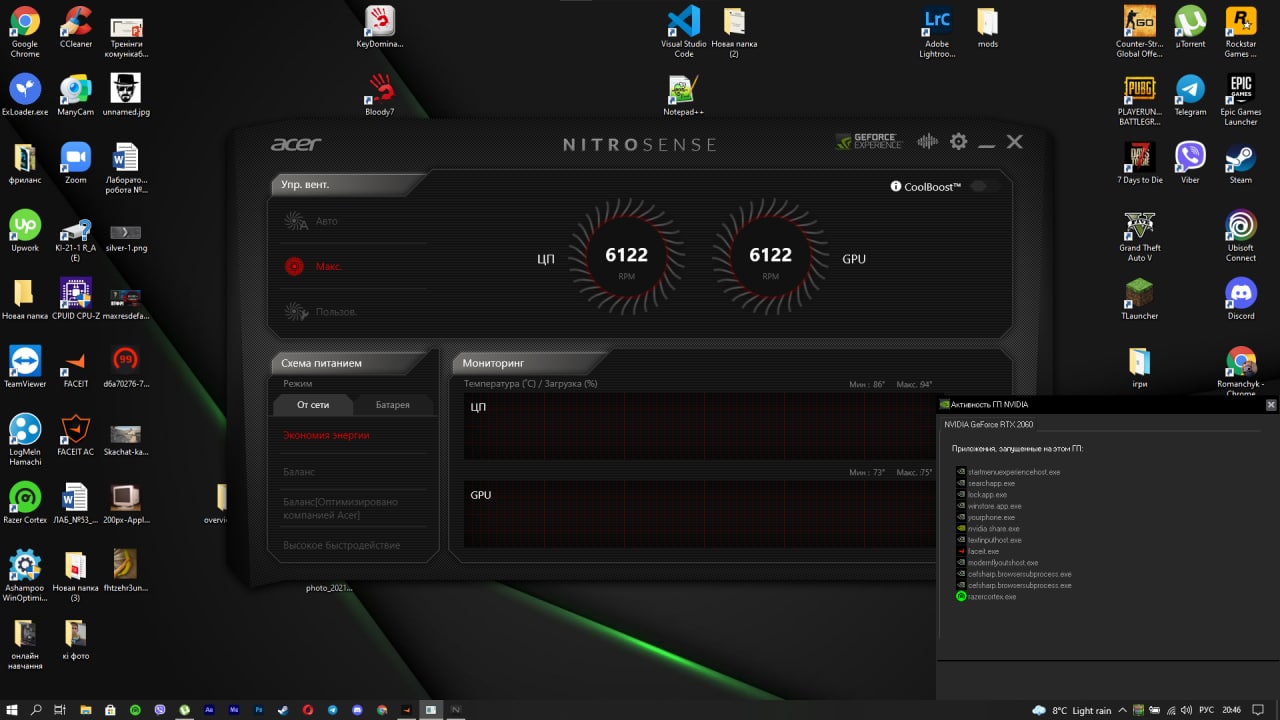Click the CoolBoost info icon
Screen dimensions: 1280x720
tap(896, 186)
